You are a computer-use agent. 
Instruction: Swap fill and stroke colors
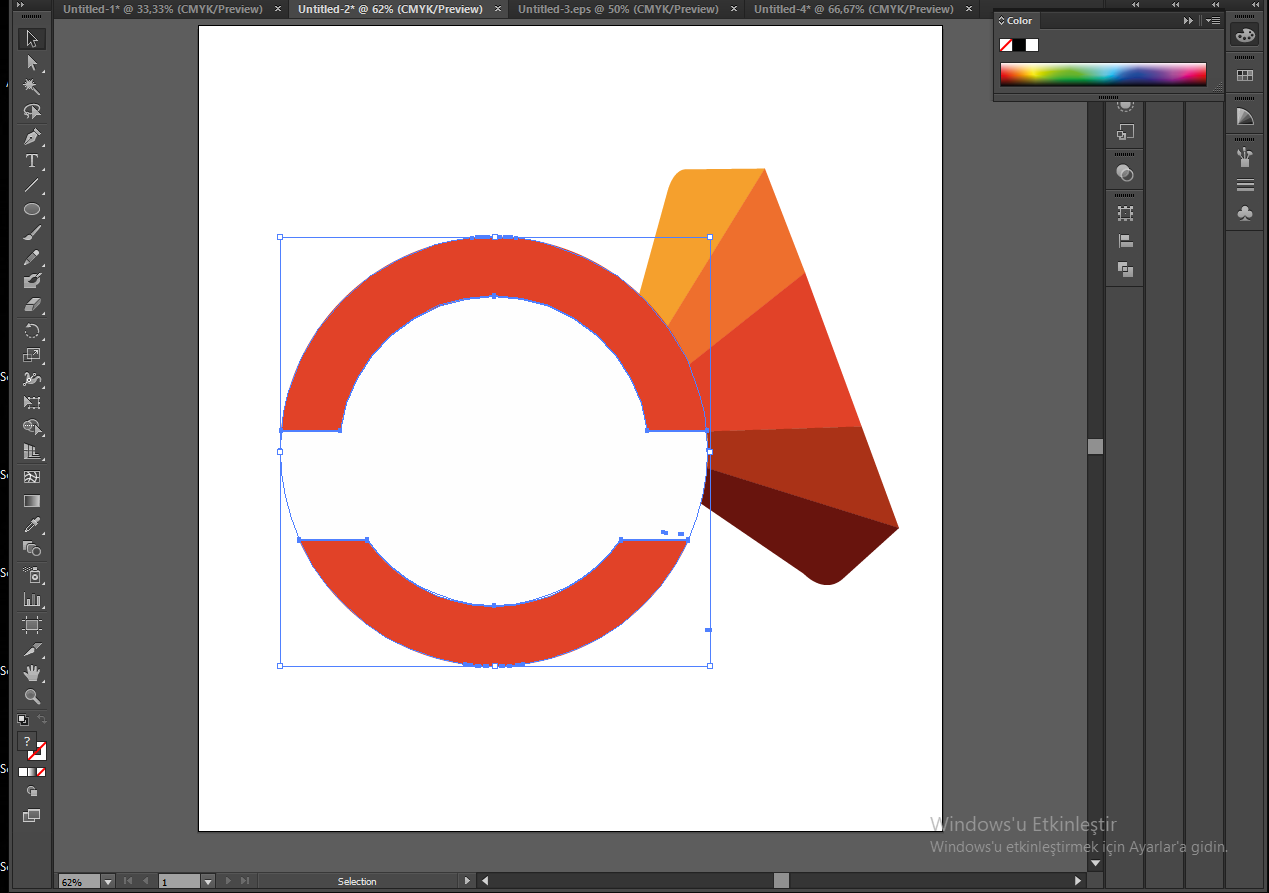42,719
